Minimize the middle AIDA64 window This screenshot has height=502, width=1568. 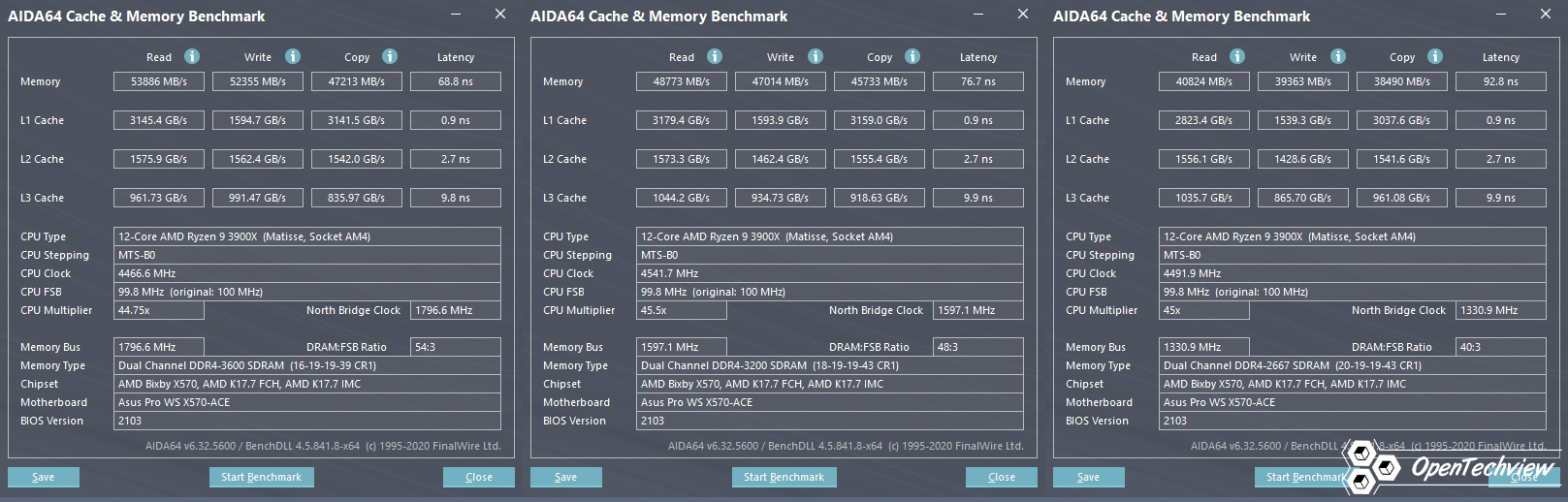(978, 15)
